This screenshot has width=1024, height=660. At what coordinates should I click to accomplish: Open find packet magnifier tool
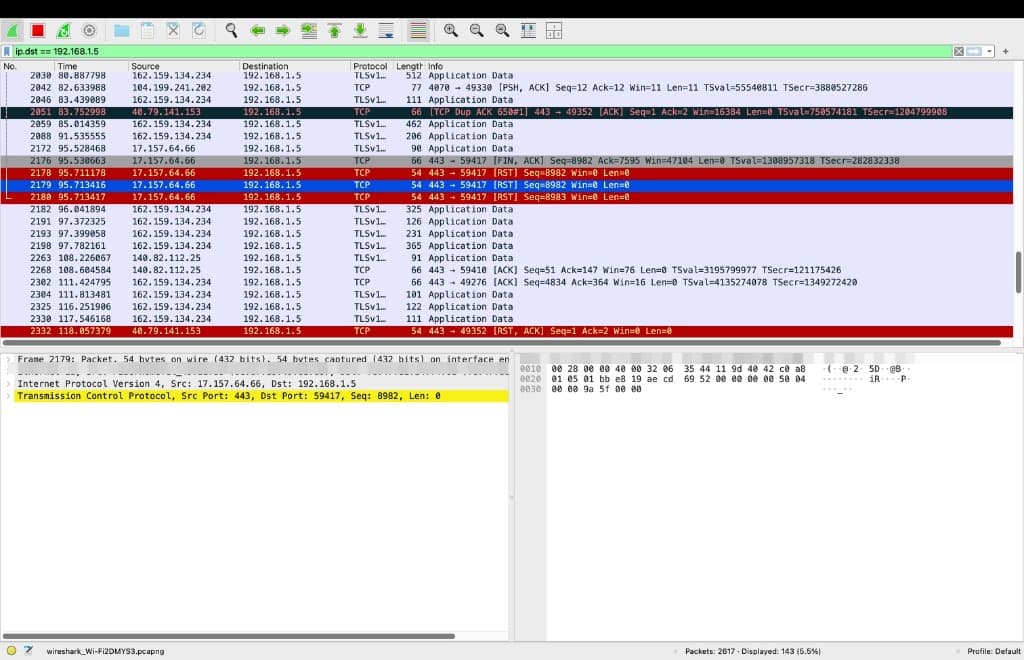(x=231, y=30)
